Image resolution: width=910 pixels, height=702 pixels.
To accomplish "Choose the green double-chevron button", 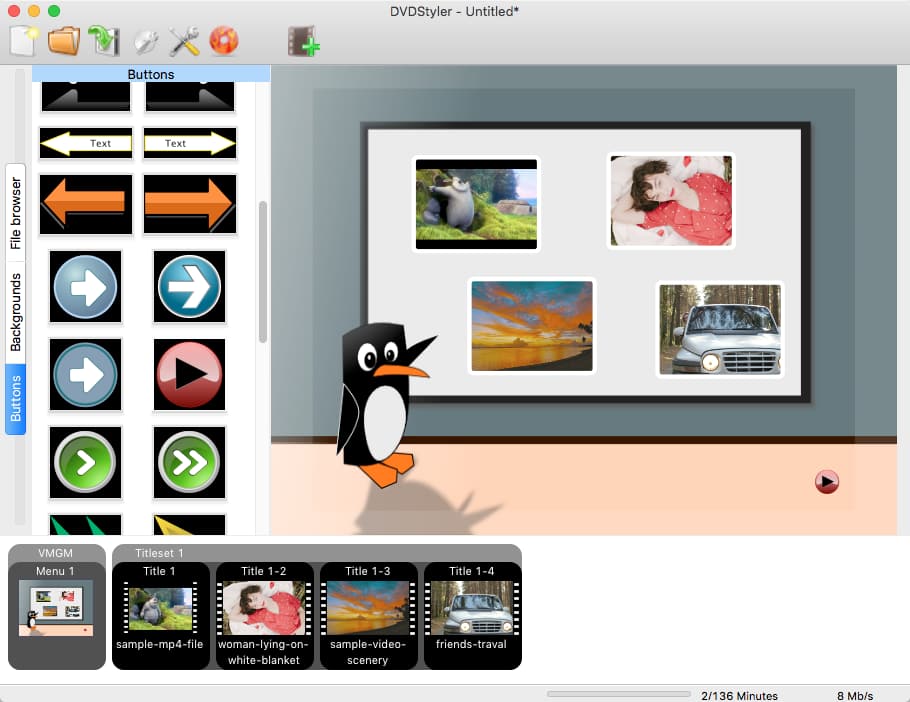I will point(189,462).
